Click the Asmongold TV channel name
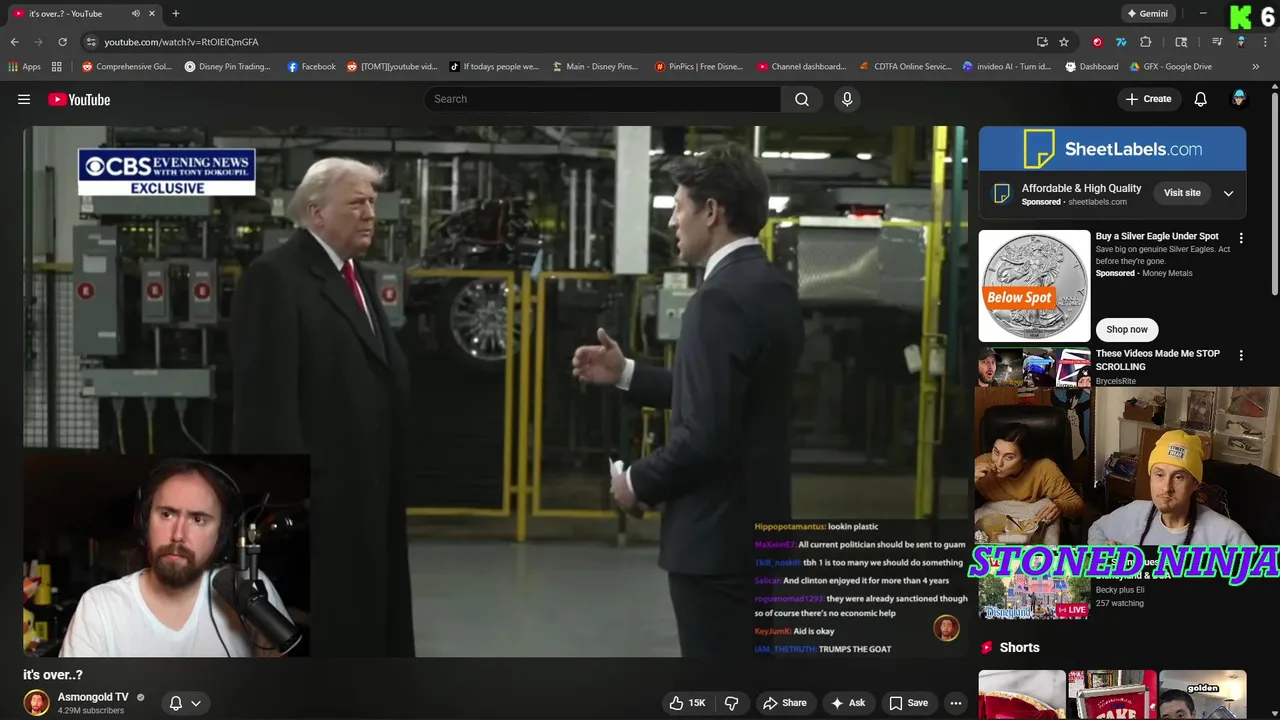This screenshot has height=720, width=1280. point(93,697)
